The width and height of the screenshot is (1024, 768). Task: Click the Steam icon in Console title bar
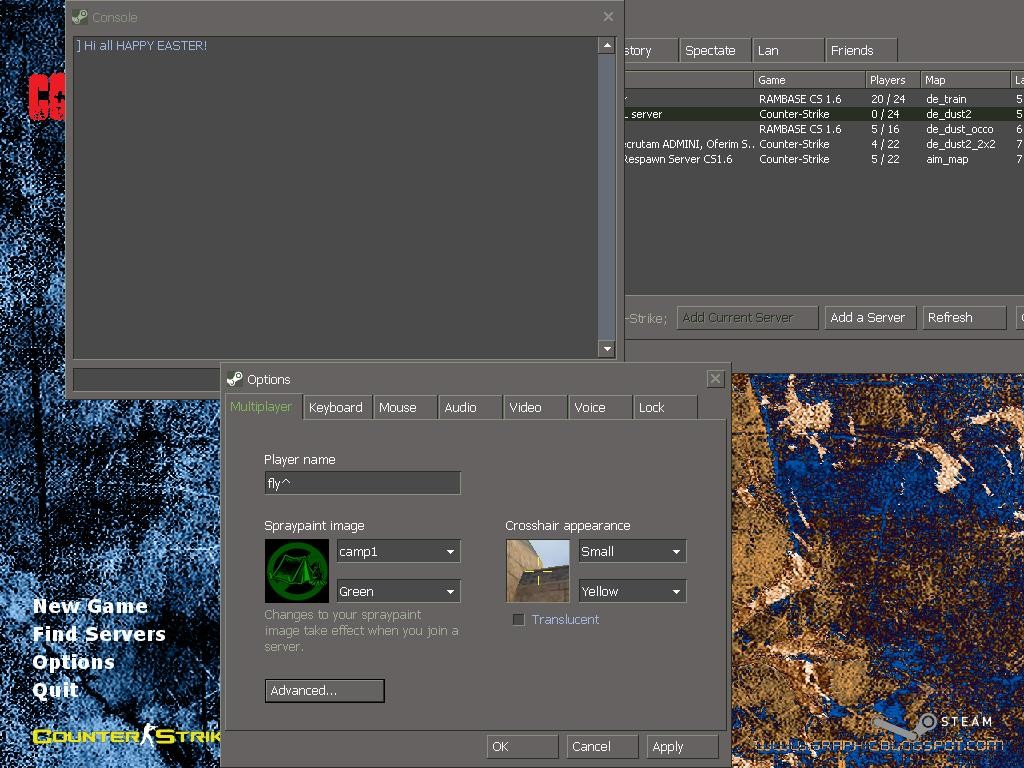[x=80, y=17]
